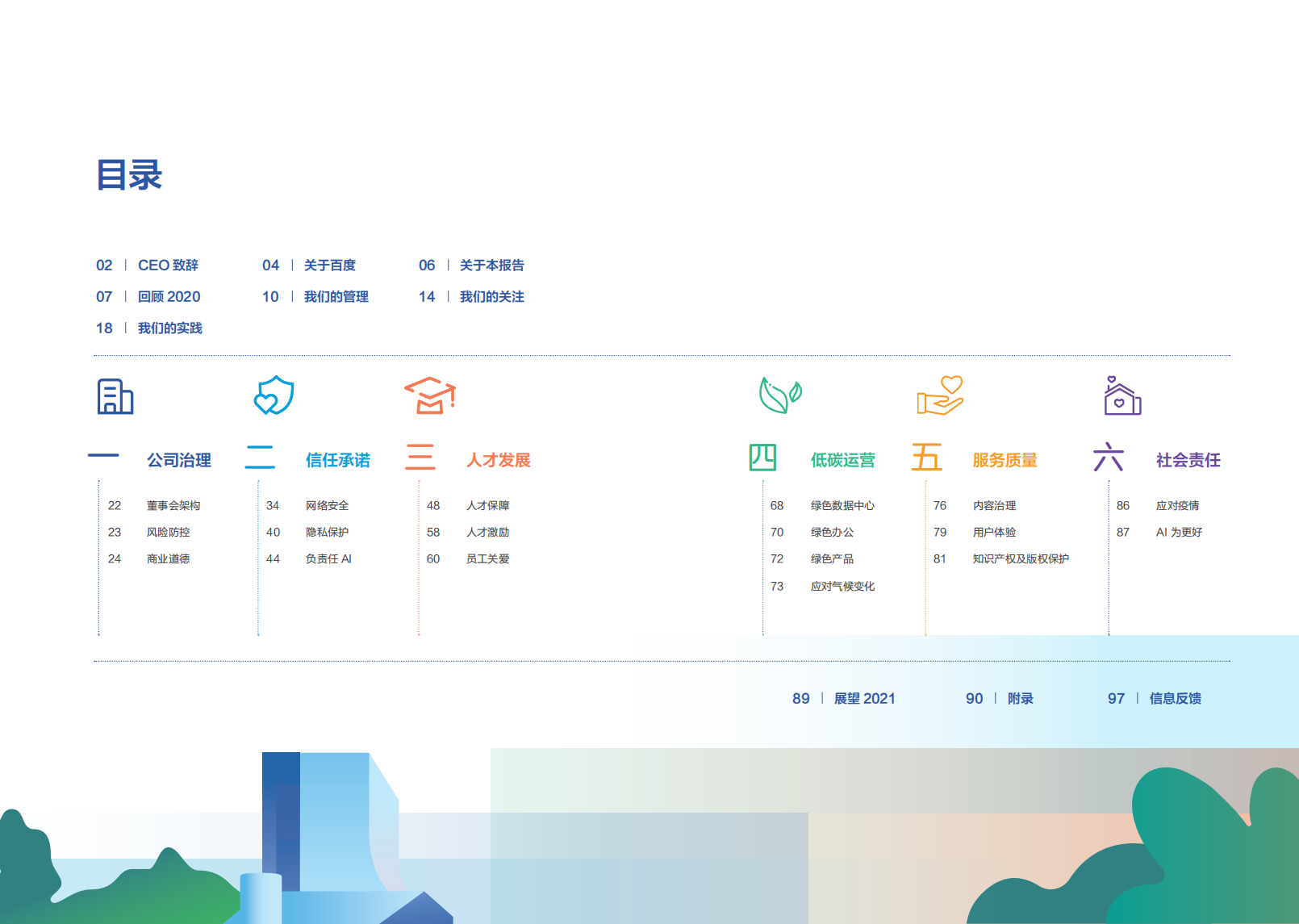The image size is (1299, 924).
Task: Select the shield-heart icon for 信任承诺
Action: [274, 395]
